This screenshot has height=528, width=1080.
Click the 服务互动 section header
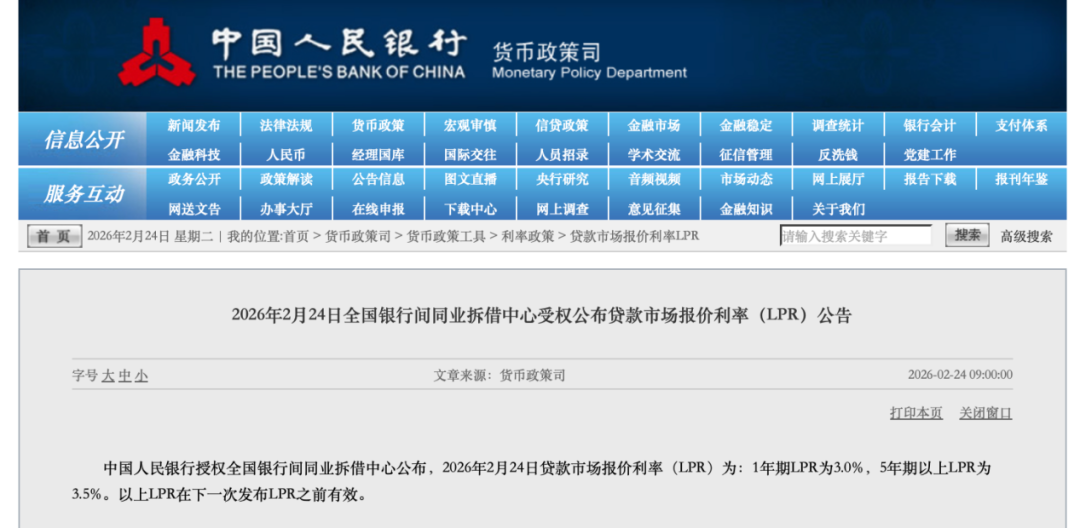(84, 194)
